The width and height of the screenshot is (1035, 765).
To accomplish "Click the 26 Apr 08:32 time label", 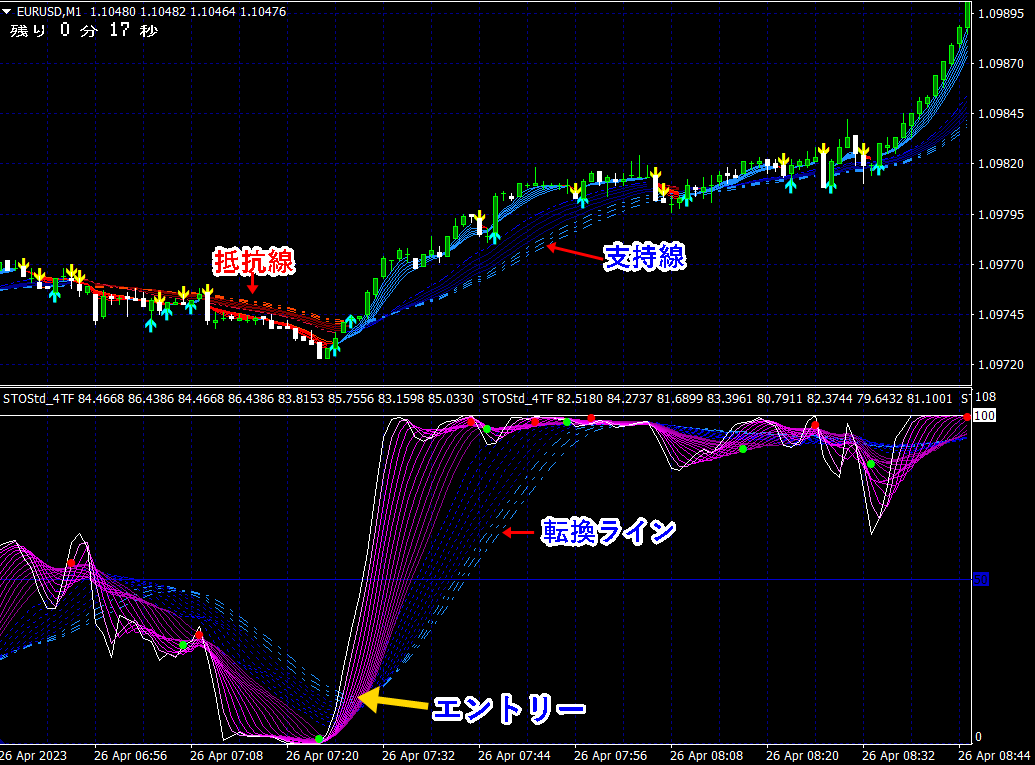I will pyautogui.click(x=898, y=756).
